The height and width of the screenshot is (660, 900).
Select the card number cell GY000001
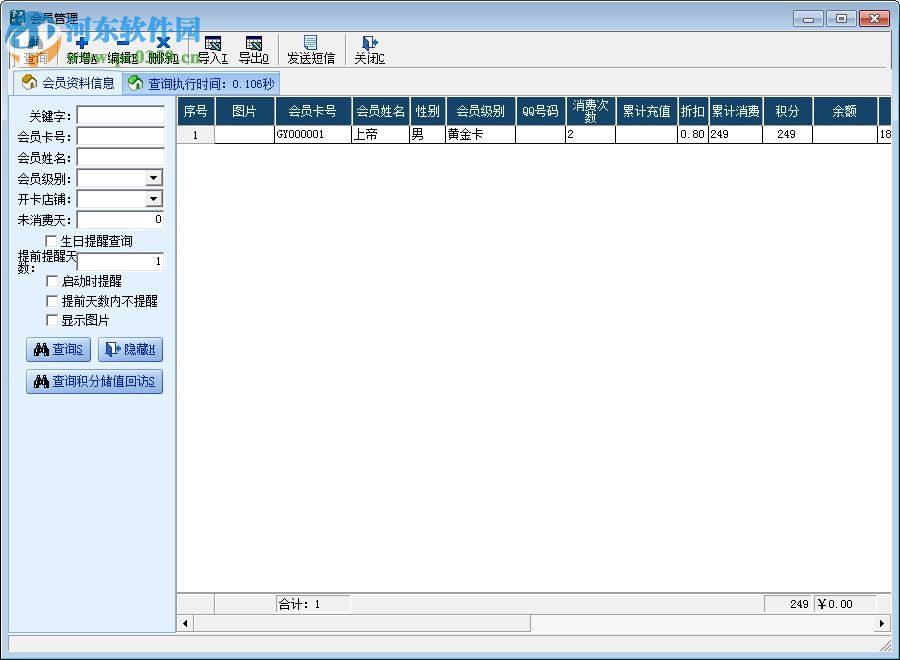pyautogui.click(x=313, y=134)
